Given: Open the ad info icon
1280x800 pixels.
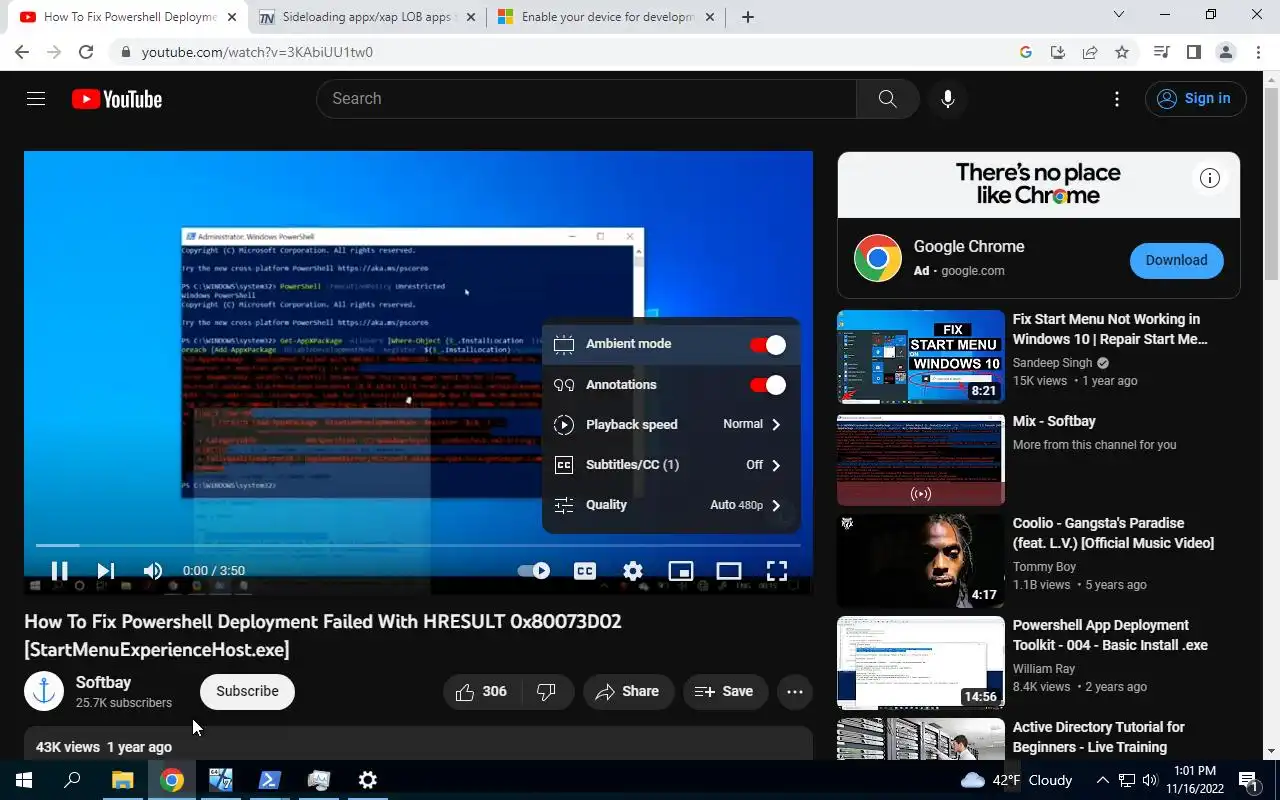Looking at the screenshot, I should coord(1210,179).
